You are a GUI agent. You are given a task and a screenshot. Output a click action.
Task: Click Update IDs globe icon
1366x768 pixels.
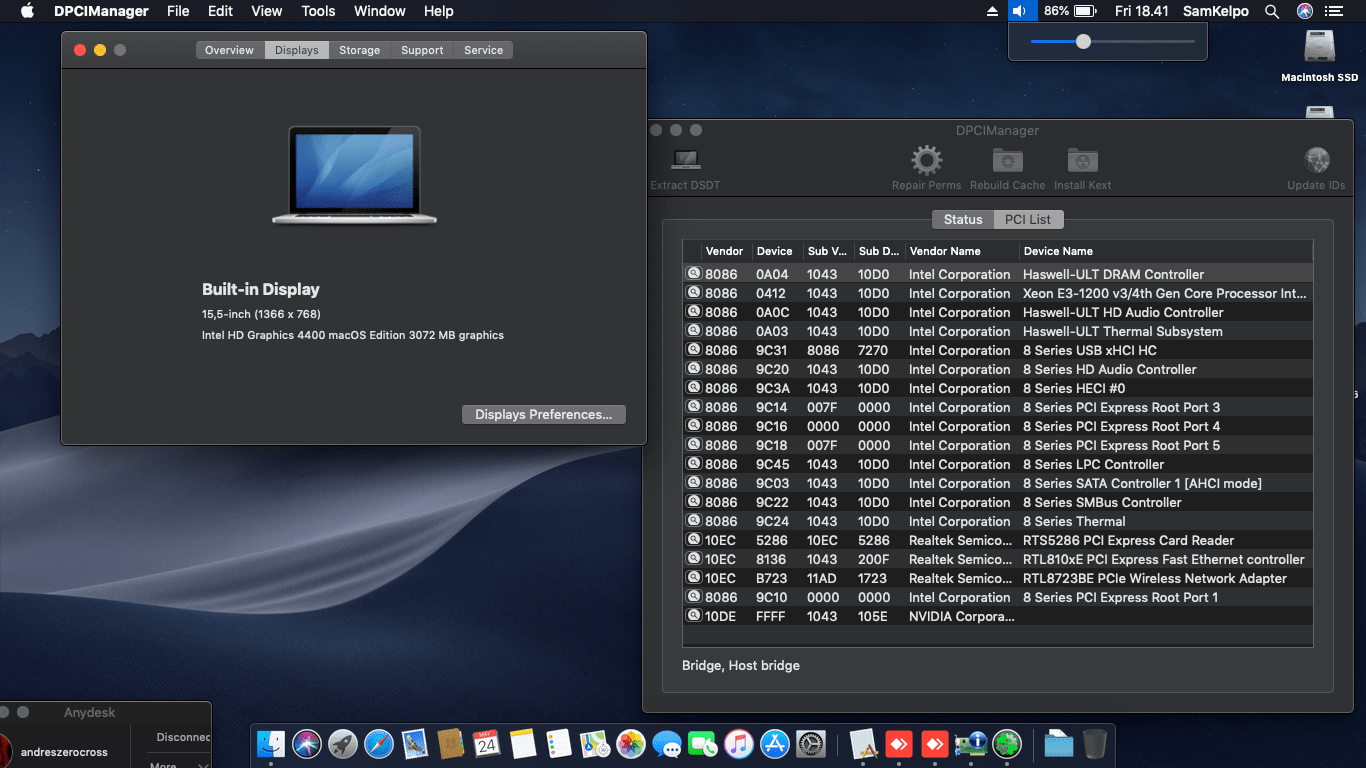1316,160
